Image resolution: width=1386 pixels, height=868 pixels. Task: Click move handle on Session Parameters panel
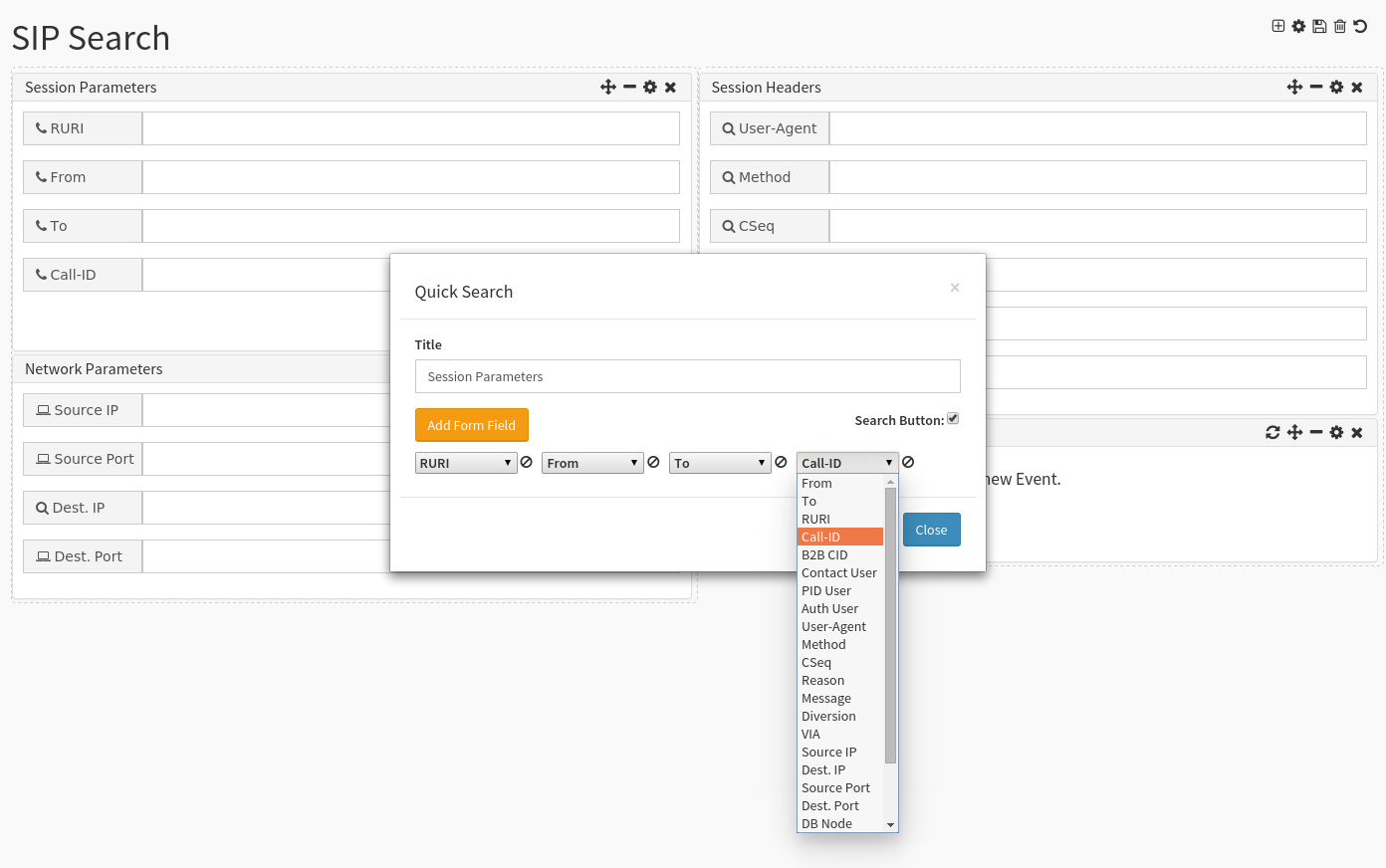(x=608, y=87)
